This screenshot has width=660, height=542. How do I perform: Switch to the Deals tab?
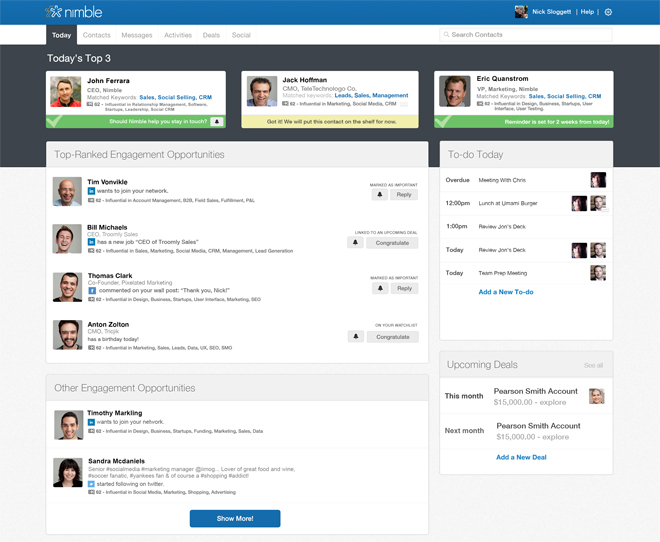(x=211, y=35)
